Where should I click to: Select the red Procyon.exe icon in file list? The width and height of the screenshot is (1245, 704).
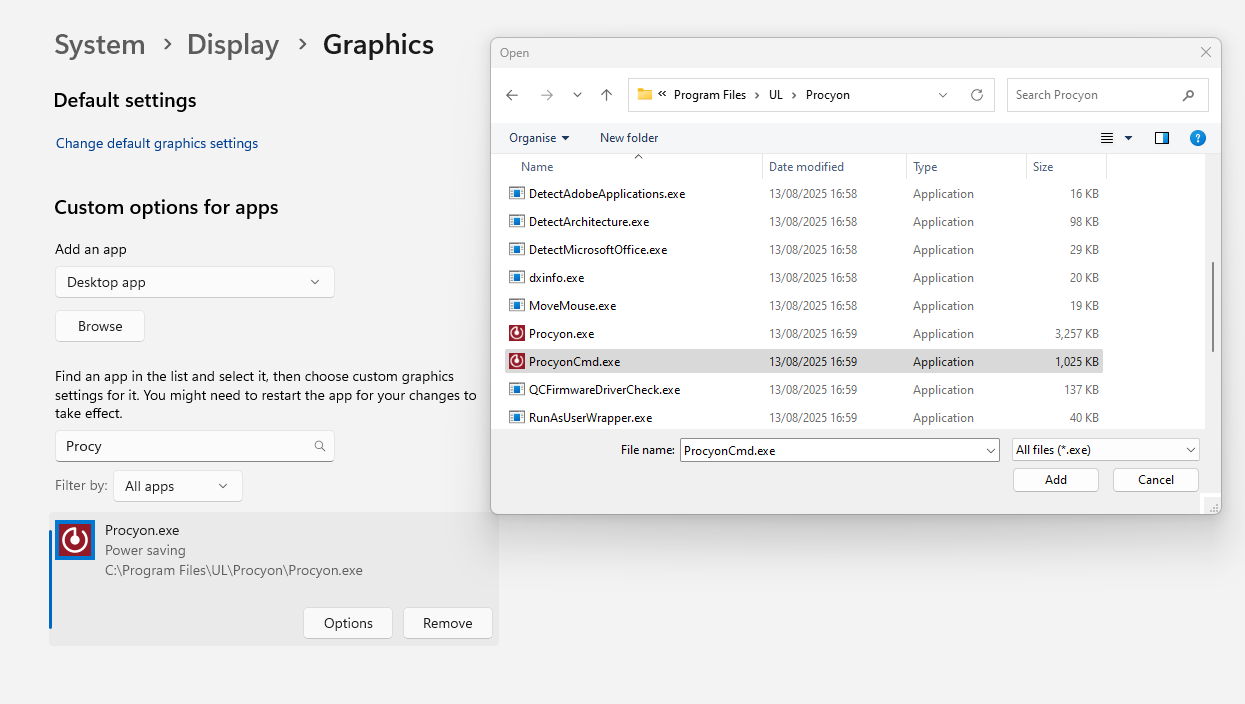coord(517,333)
